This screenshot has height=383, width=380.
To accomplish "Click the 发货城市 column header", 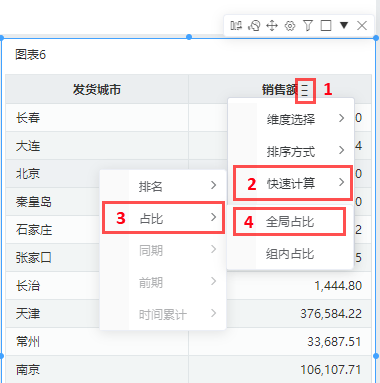I will [x=97, y=89].
